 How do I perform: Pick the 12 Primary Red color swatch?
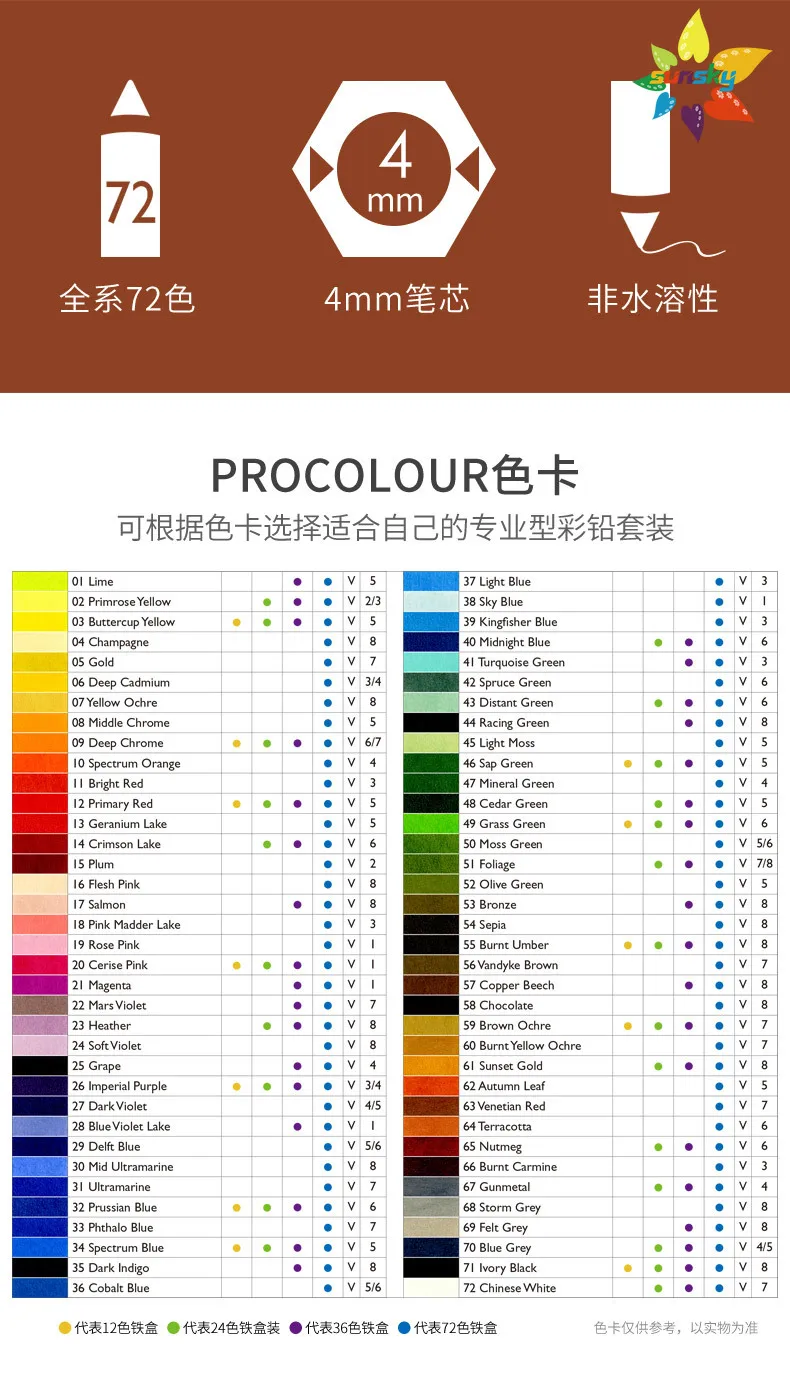point(40,803)
